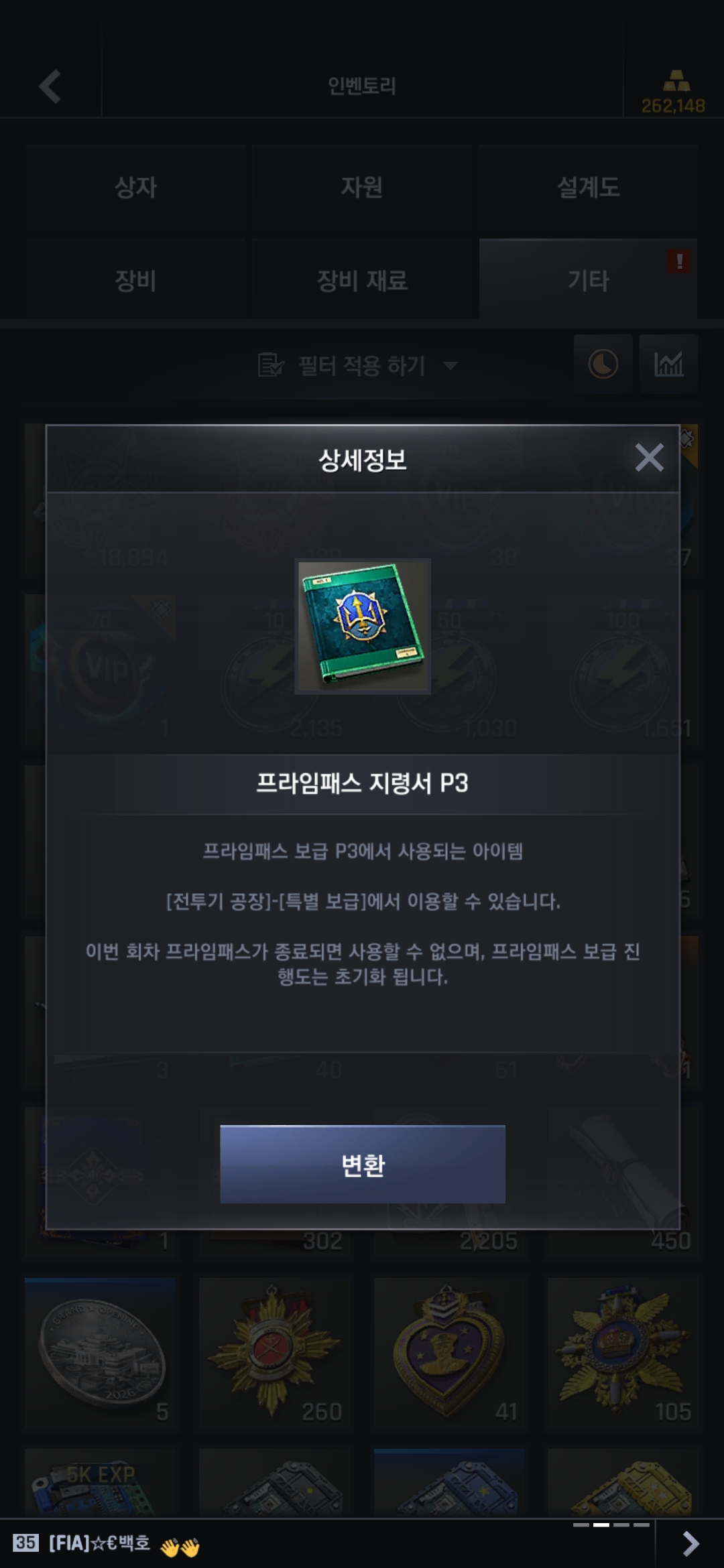Tap the back arrow icon

point(50,86)
